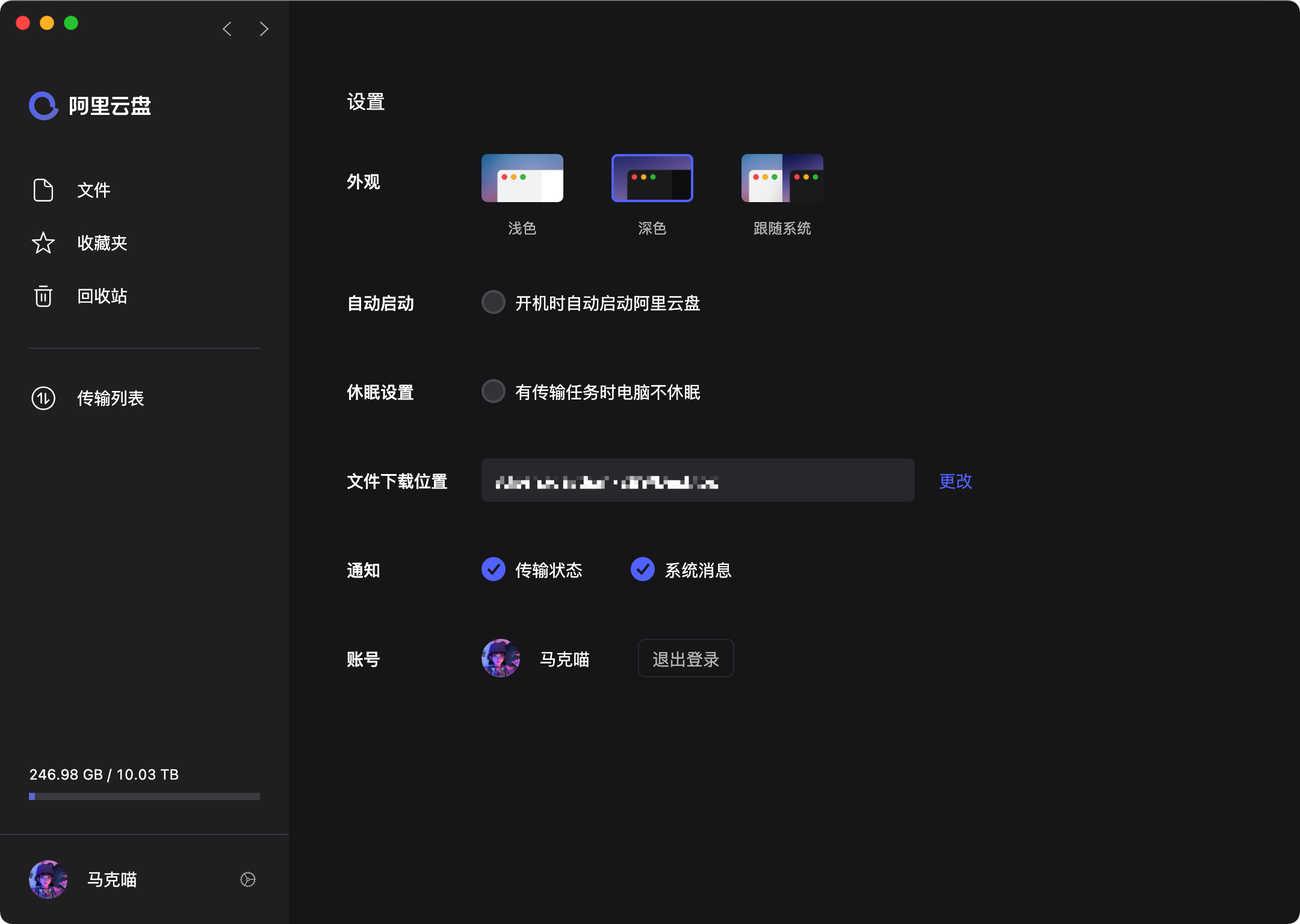Enable 有传输任务时电脑不休眠 option
This screenshot has height=924, width=1300.
click(494, 392)
